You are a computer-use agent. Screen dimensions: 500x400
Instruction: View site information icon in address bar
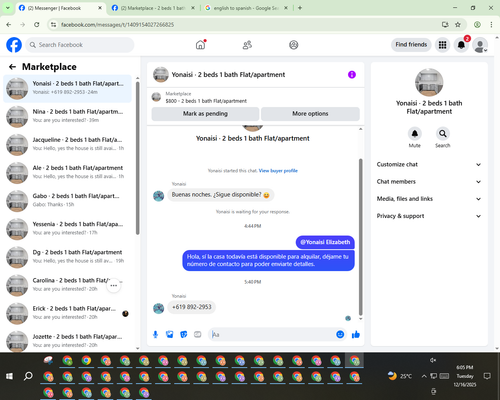(53, 24)
